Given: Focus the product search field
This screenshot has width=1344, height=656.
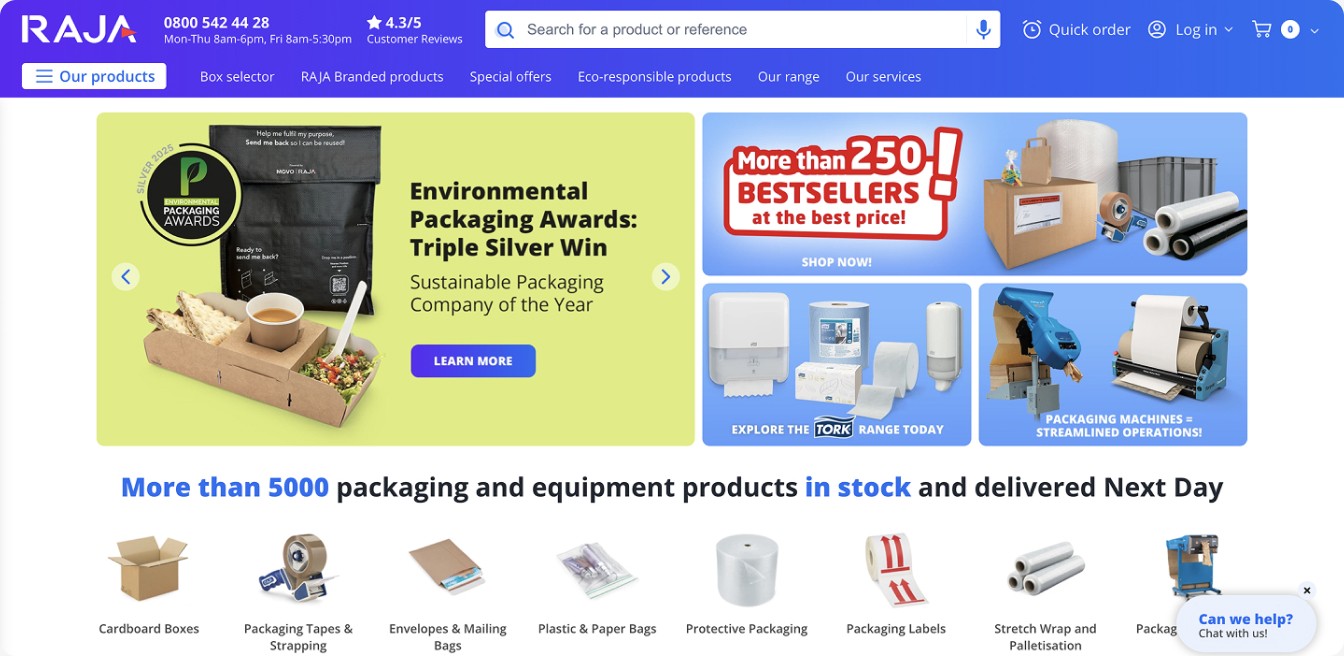Looking at the screenshot, I should (x=742, y=30).
